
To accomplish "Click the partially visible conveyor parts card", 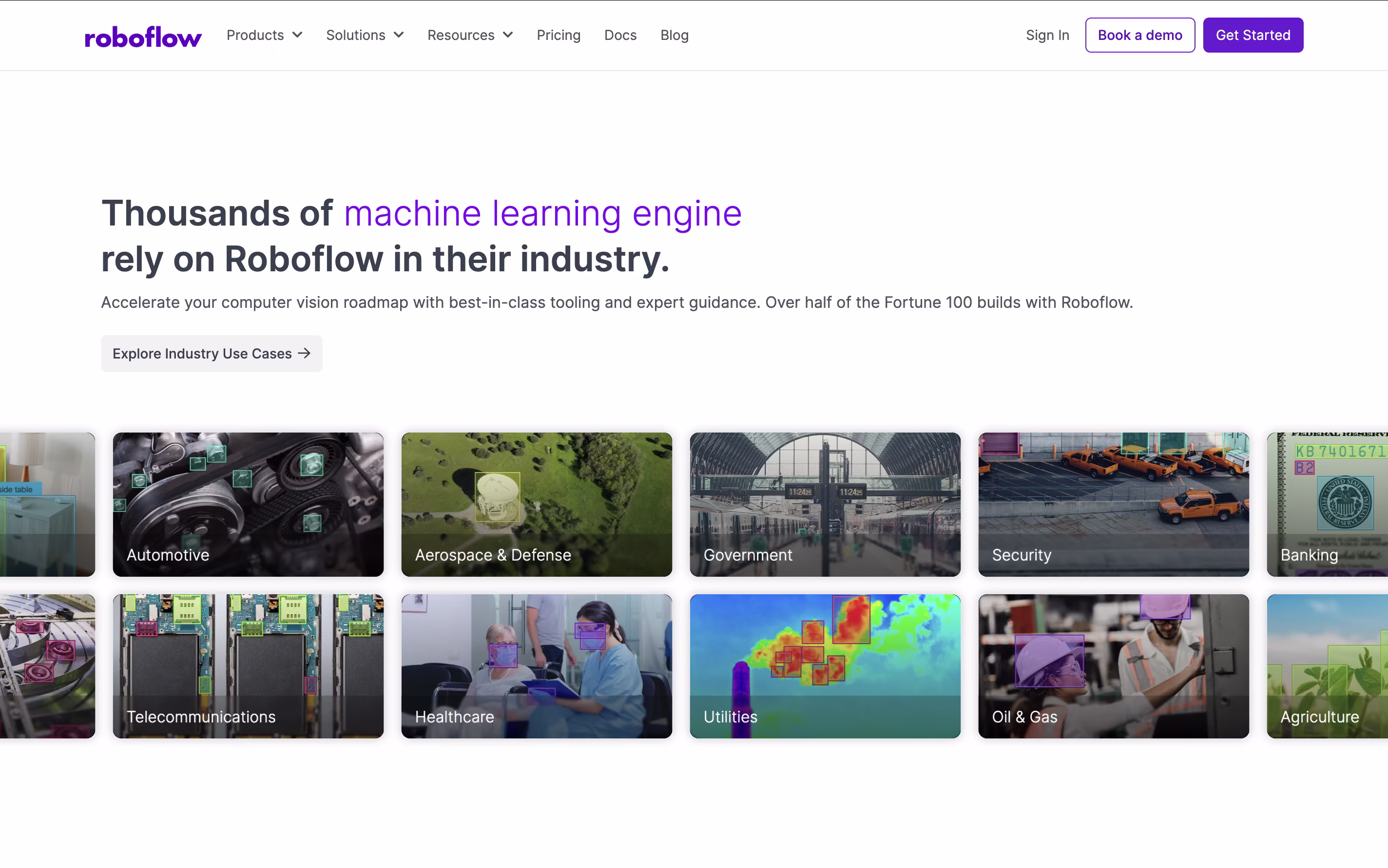I will 47,666.
